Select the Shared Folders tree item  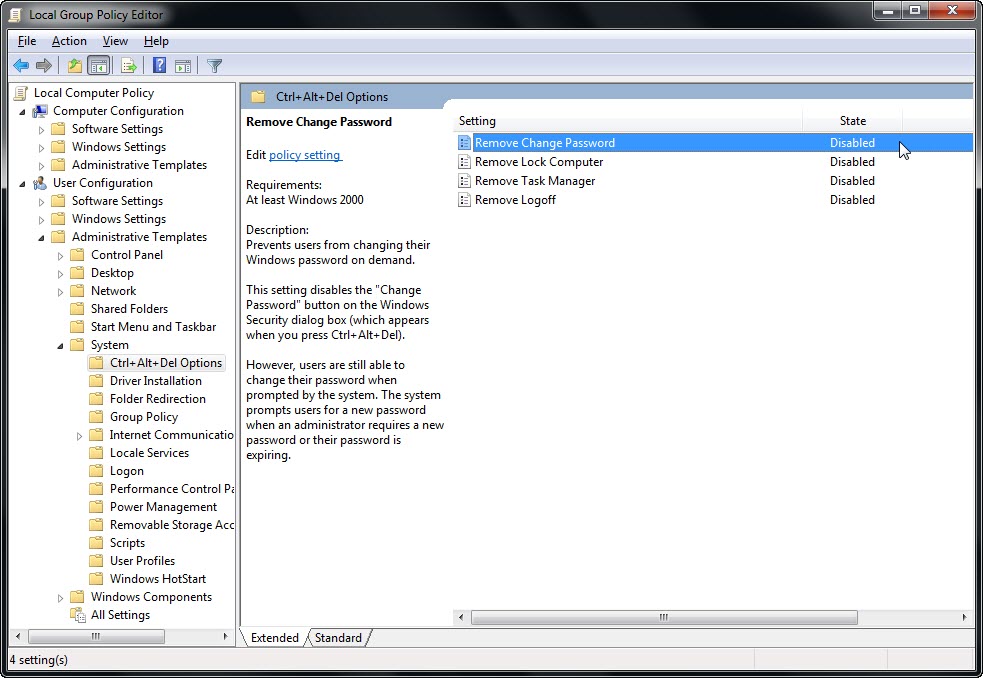click(130, 309)
